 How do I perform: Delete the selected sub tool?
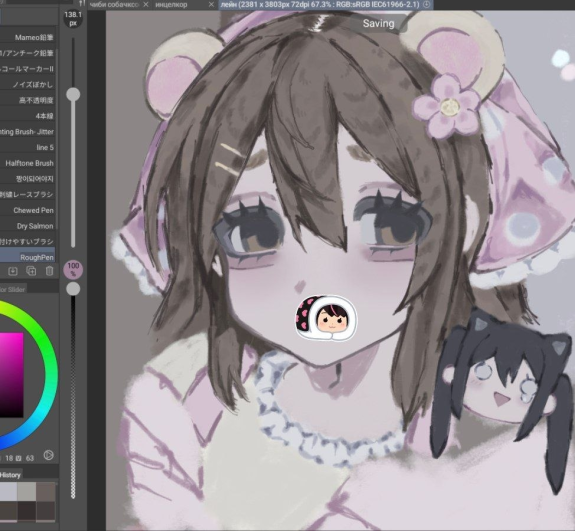point(50,271)
